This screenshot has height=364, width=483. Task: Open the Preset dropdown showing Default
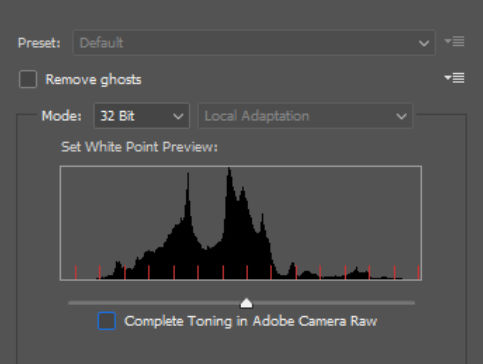pos(254,43)
